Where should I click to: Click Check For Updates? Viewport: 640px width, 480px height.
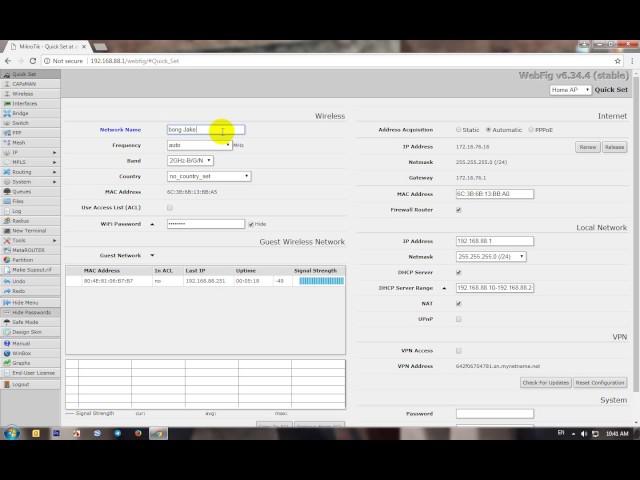point(546,383)
